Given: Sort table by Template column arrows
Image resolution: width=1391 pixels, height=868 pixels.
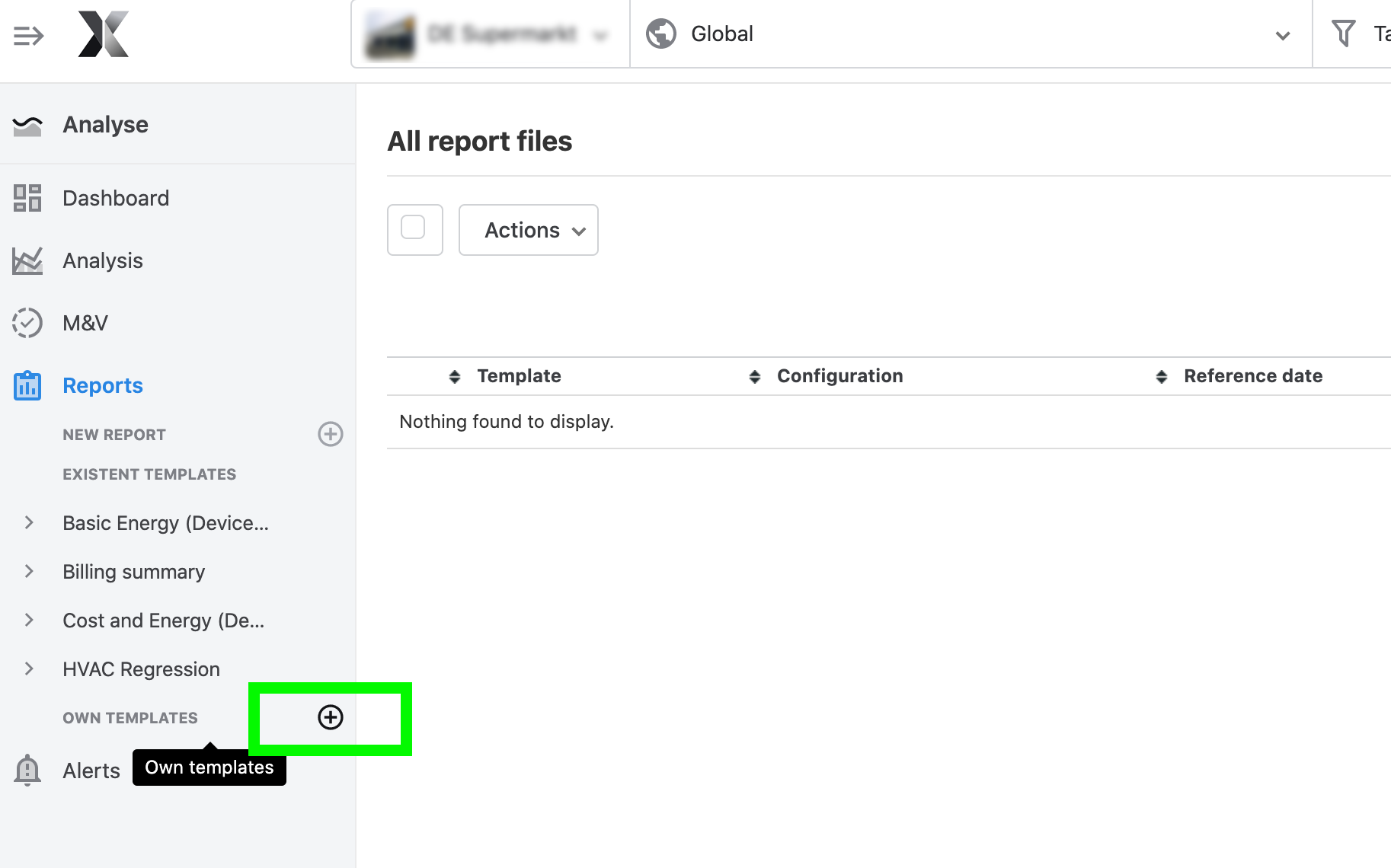Looking at the screenshot, I should [455, 376].
